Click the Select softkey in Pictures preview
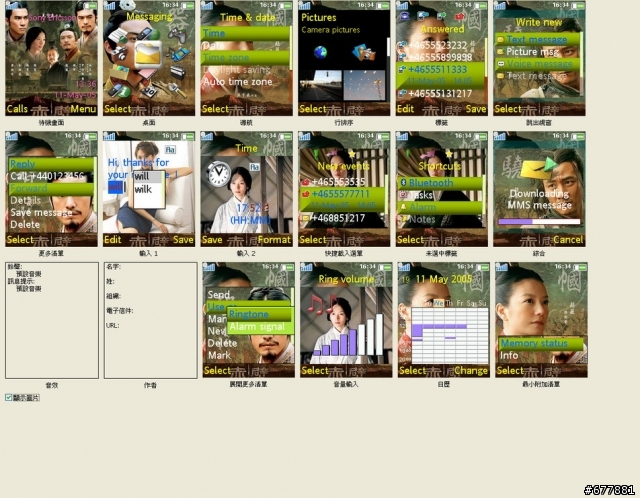Image resolution: width=640 pixels, height=498 pixels. (313, 109)
